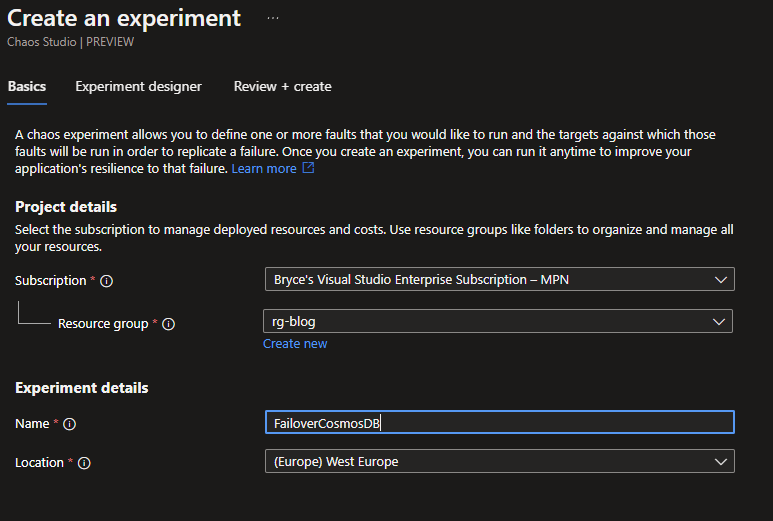Switch to the Basics tab

pos(26,87)
